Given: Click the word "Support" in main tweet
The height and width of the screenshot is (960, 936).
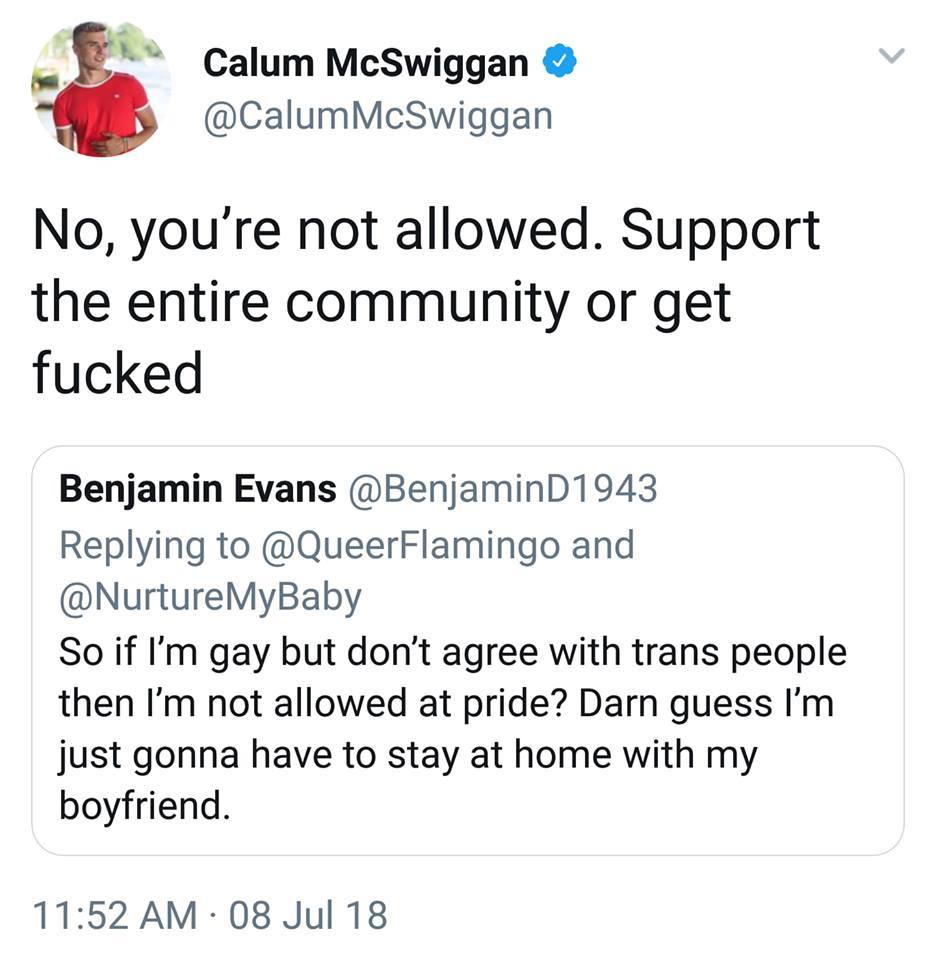Looking at the screenshot, I should (720, 231).
